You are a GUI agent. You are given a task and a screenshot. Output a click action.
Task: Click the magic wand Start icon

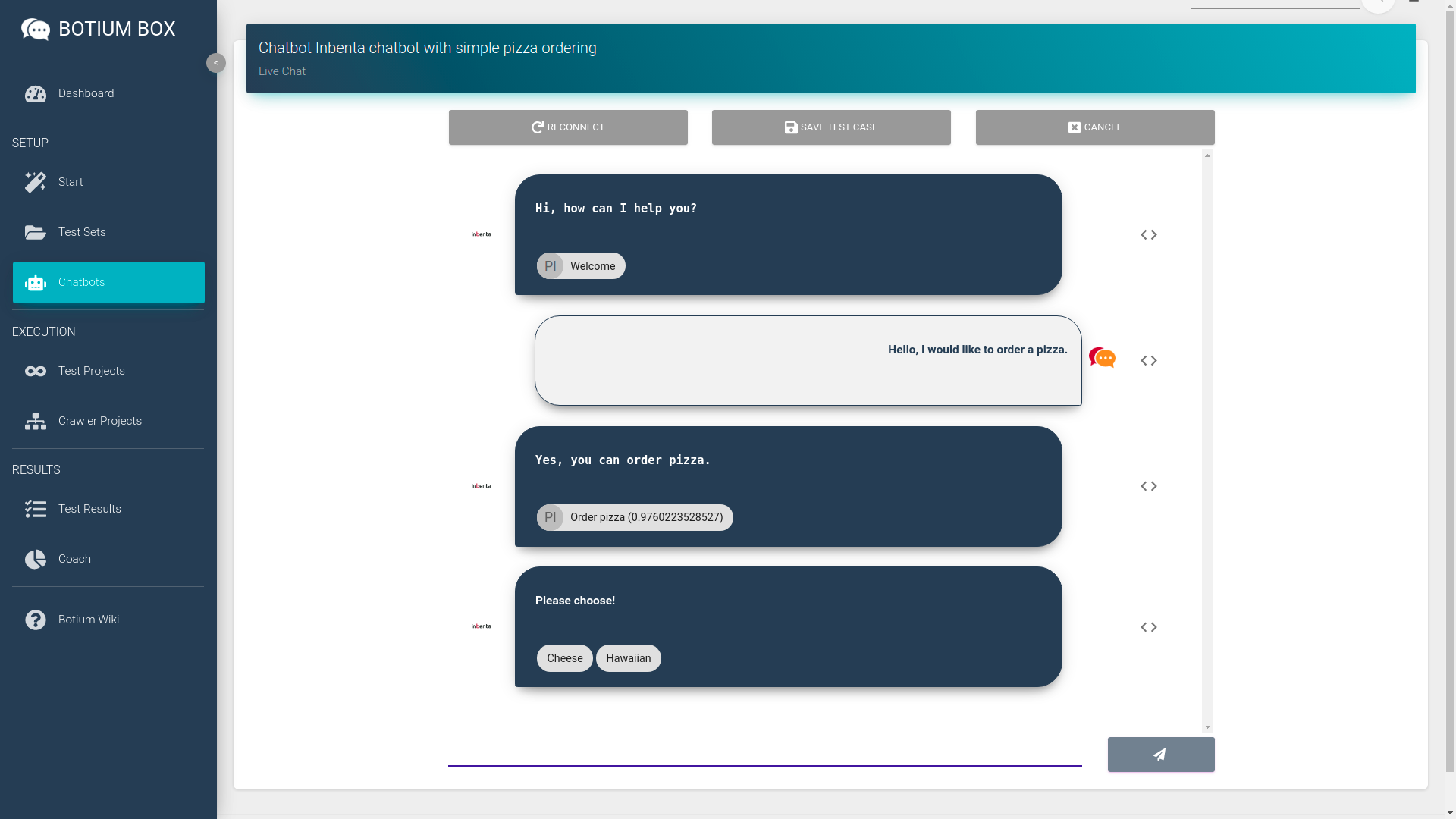(36, 182)
